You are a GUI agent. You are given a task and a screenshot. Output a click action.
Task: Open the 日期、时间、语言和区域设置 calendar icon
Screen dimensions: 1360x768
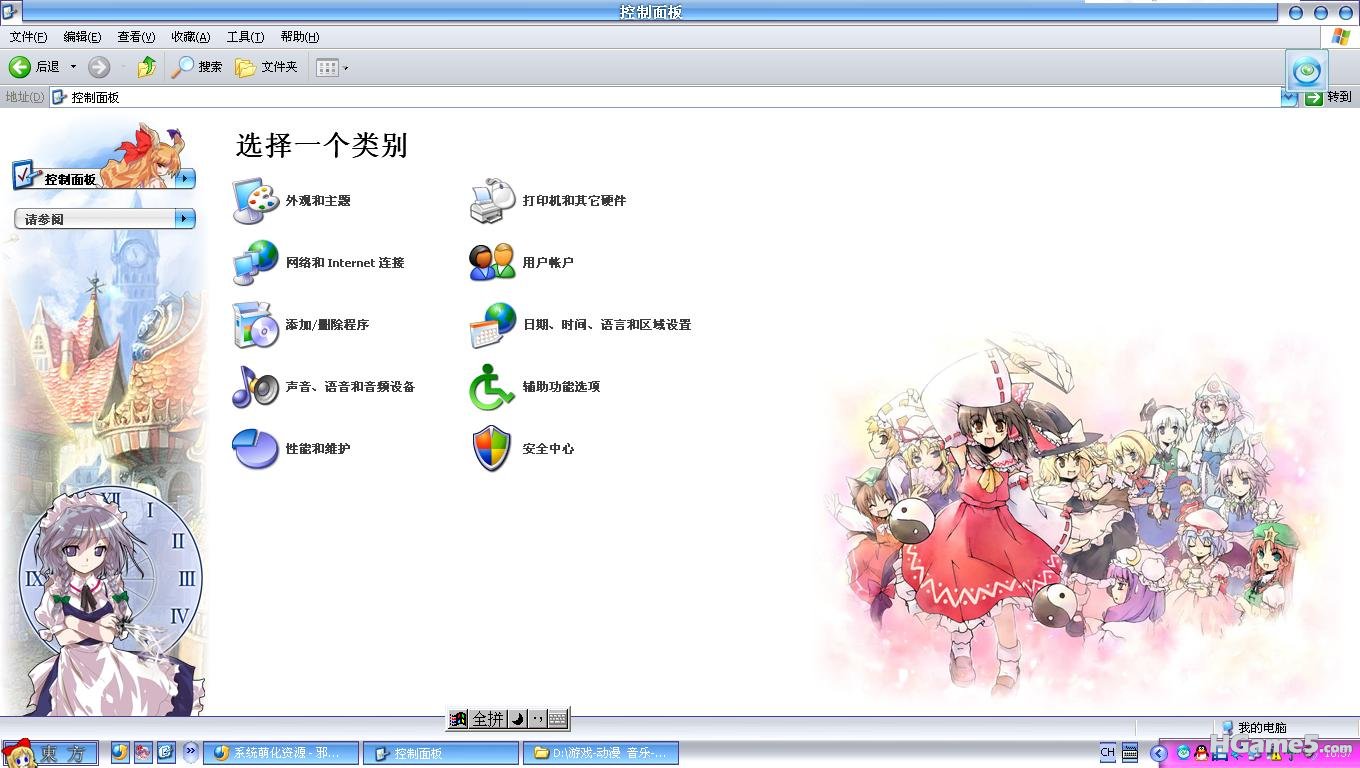(x=493, y=325)
